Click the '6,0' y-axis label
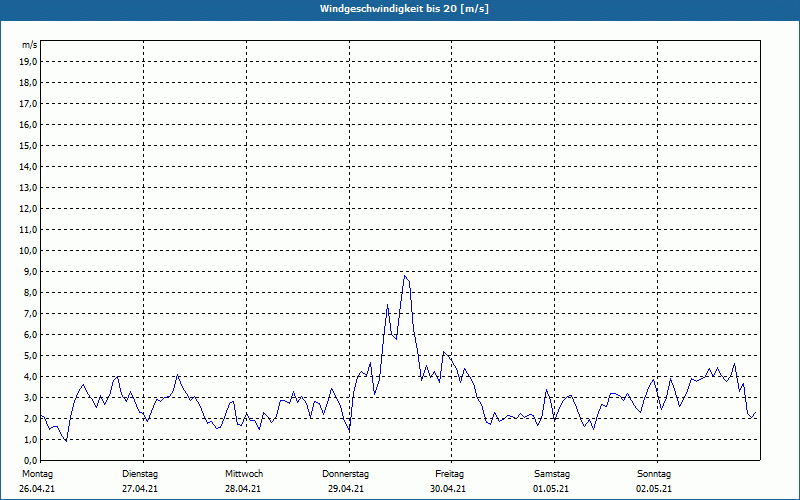This screenshot has width=800, height=500. pos(31,335)
